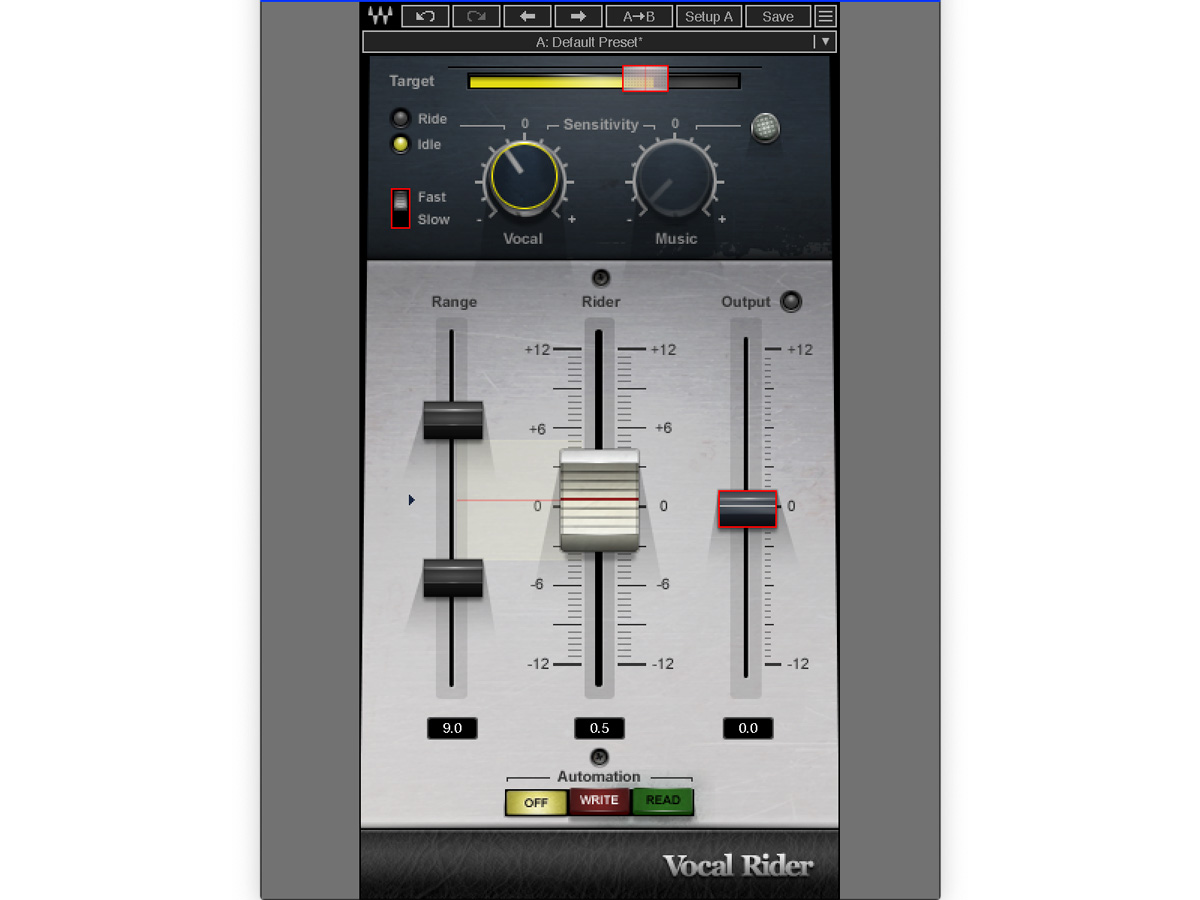Toggle the sidechain grid button near Music
1200x900 pixels.
coord(766,127)
